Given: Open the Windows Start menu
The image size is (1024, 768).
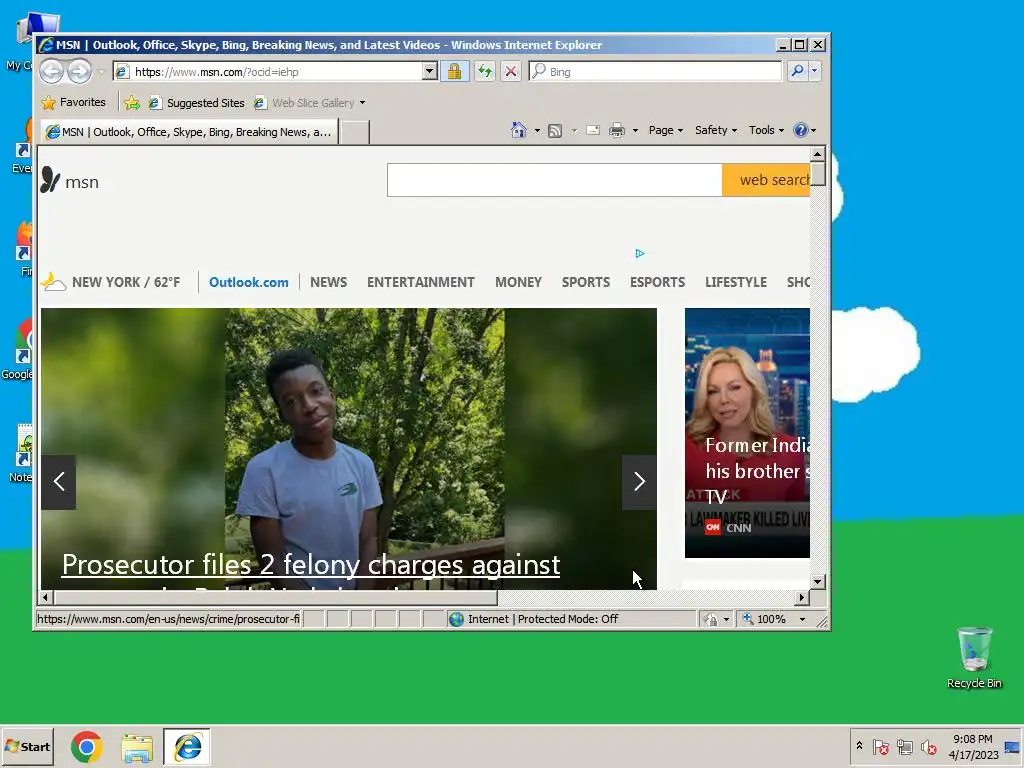Looking at the screenshot, I should click(x=27, y=746).
